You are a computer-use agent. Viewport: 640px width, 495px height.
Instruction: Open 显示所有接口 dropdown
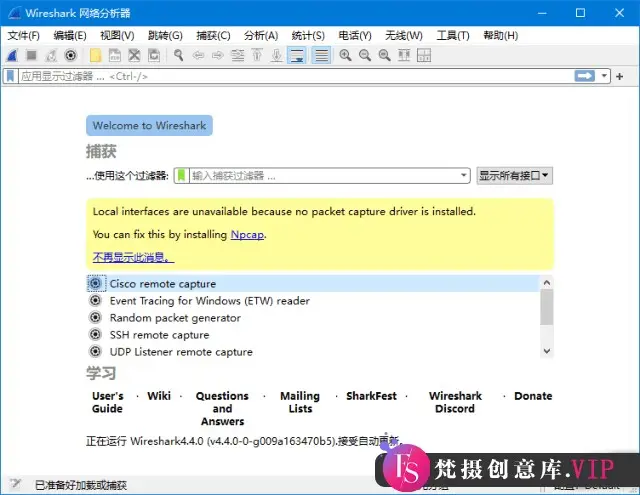point(514,175)
